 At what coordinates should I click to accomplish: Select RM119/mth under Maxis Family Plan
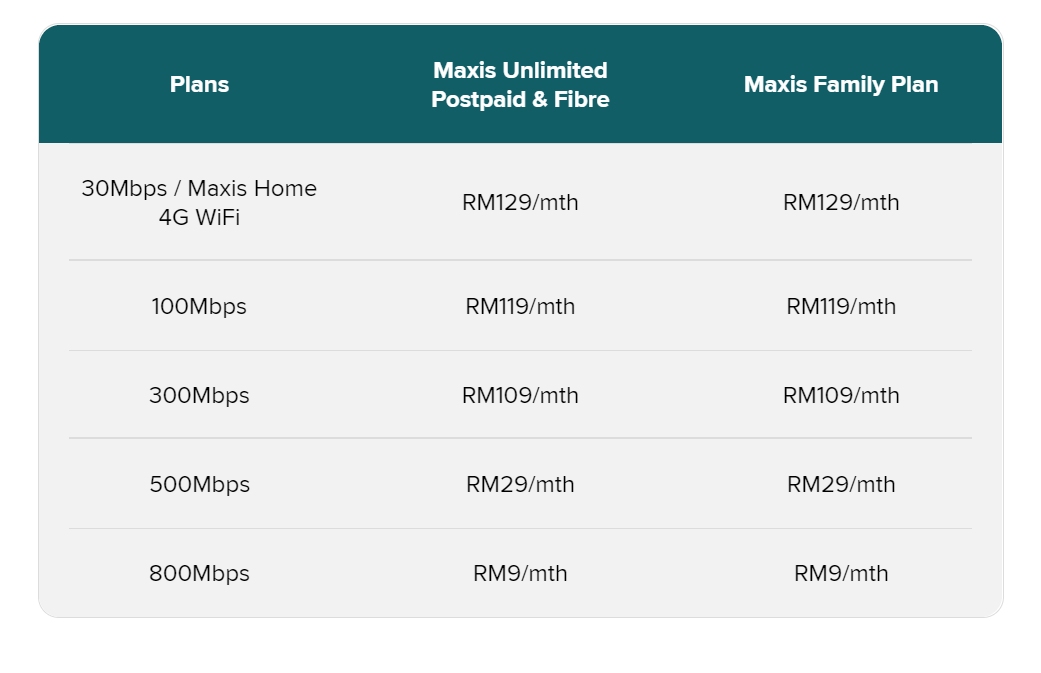pos(841,306)
